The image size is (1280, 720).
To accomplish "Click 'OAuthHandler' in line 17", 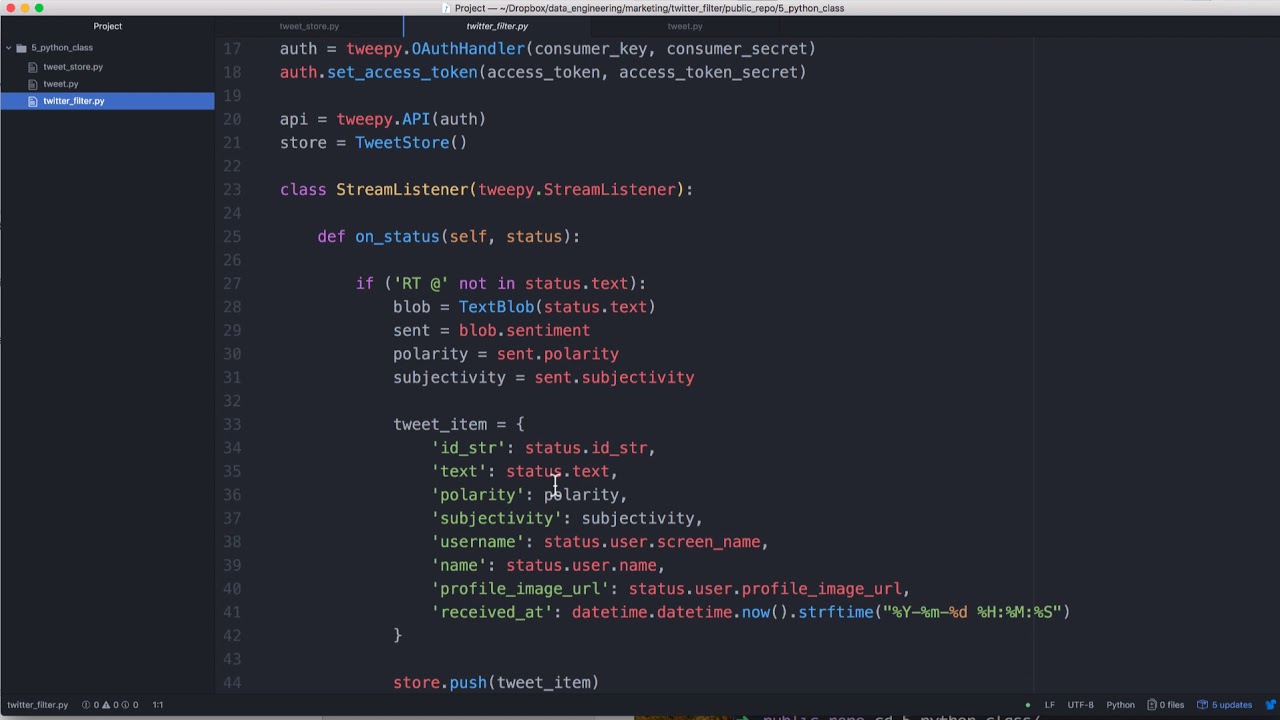I will (x=467, y=49).
